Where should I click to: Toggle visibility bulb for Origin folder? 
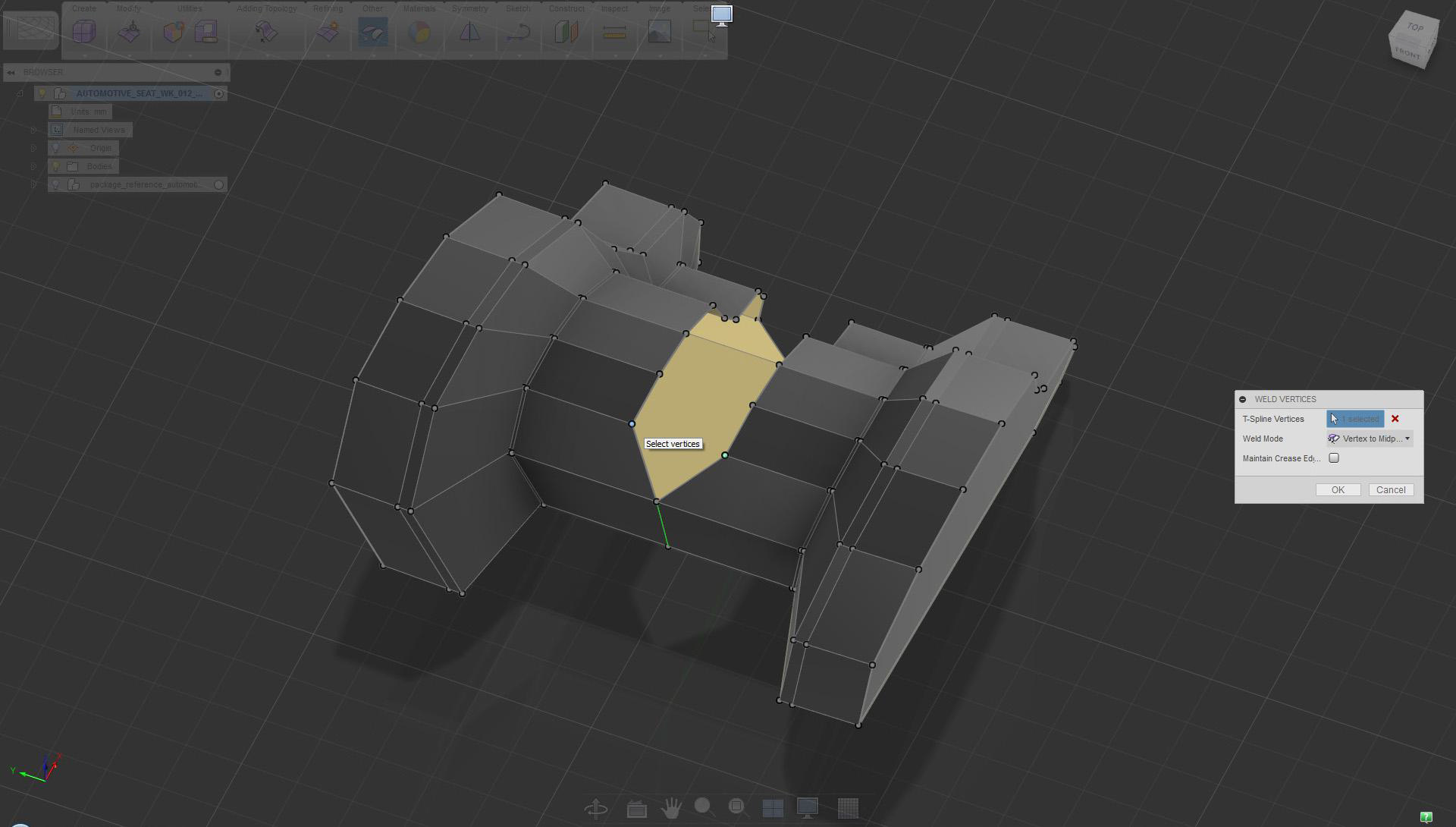point(55,148)
